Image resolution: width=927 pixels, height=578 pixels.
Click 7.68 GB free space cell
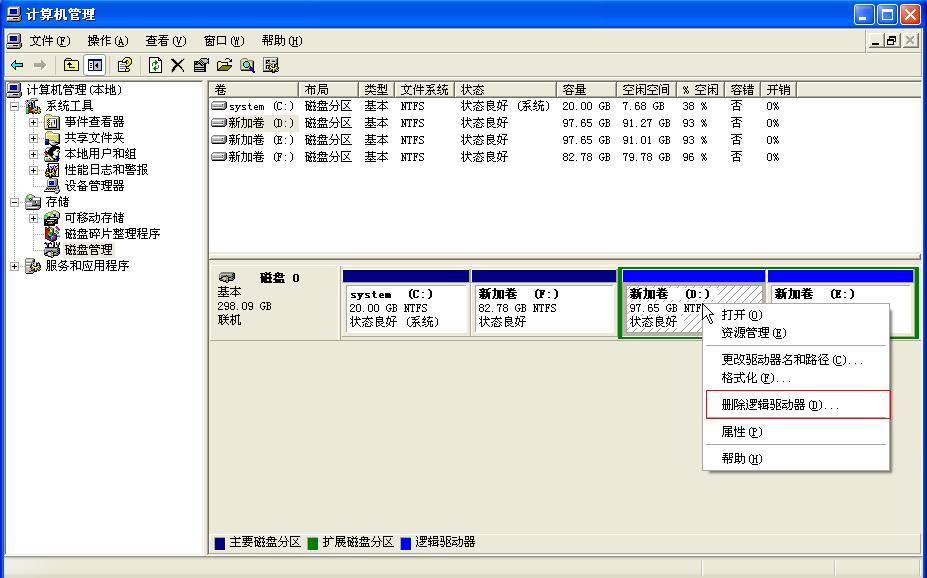[643, 106]
